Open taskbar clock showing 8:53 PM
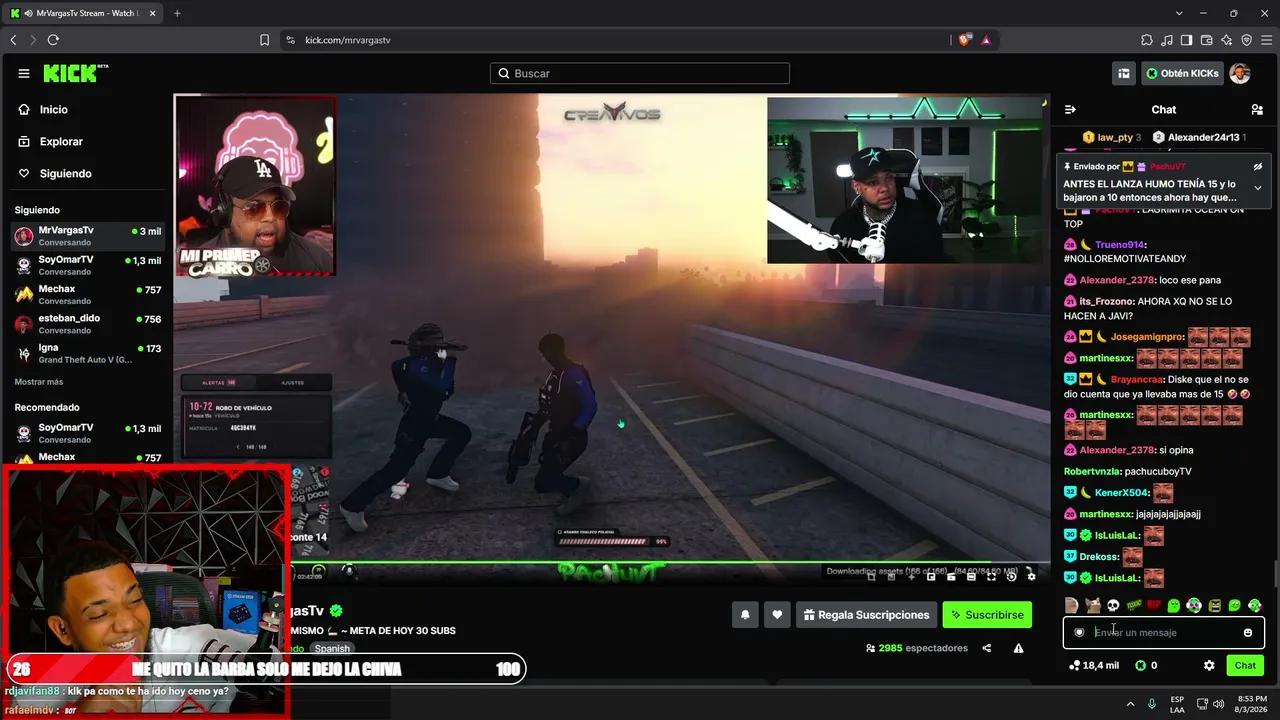1280x720 pixels. tap(1250, 703)
